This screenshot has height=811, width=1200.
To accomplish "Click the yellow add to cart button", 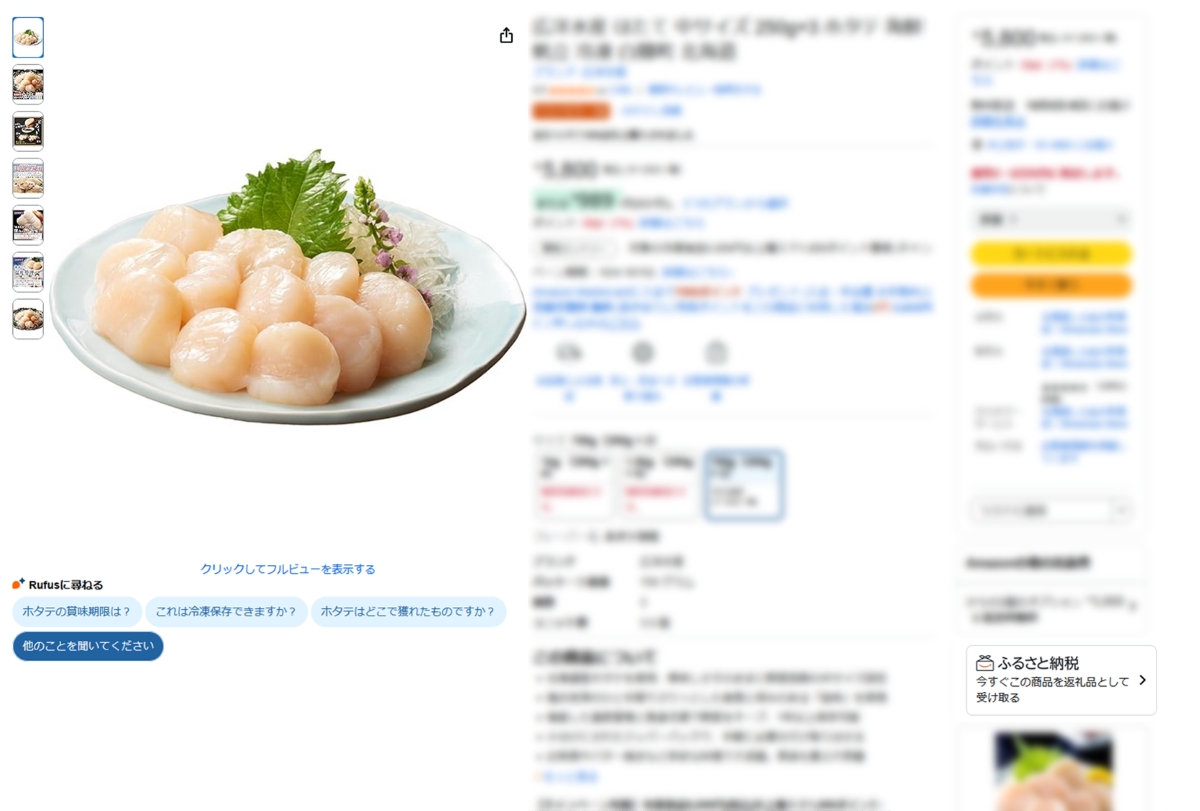I will click(x=1051, y=254).
